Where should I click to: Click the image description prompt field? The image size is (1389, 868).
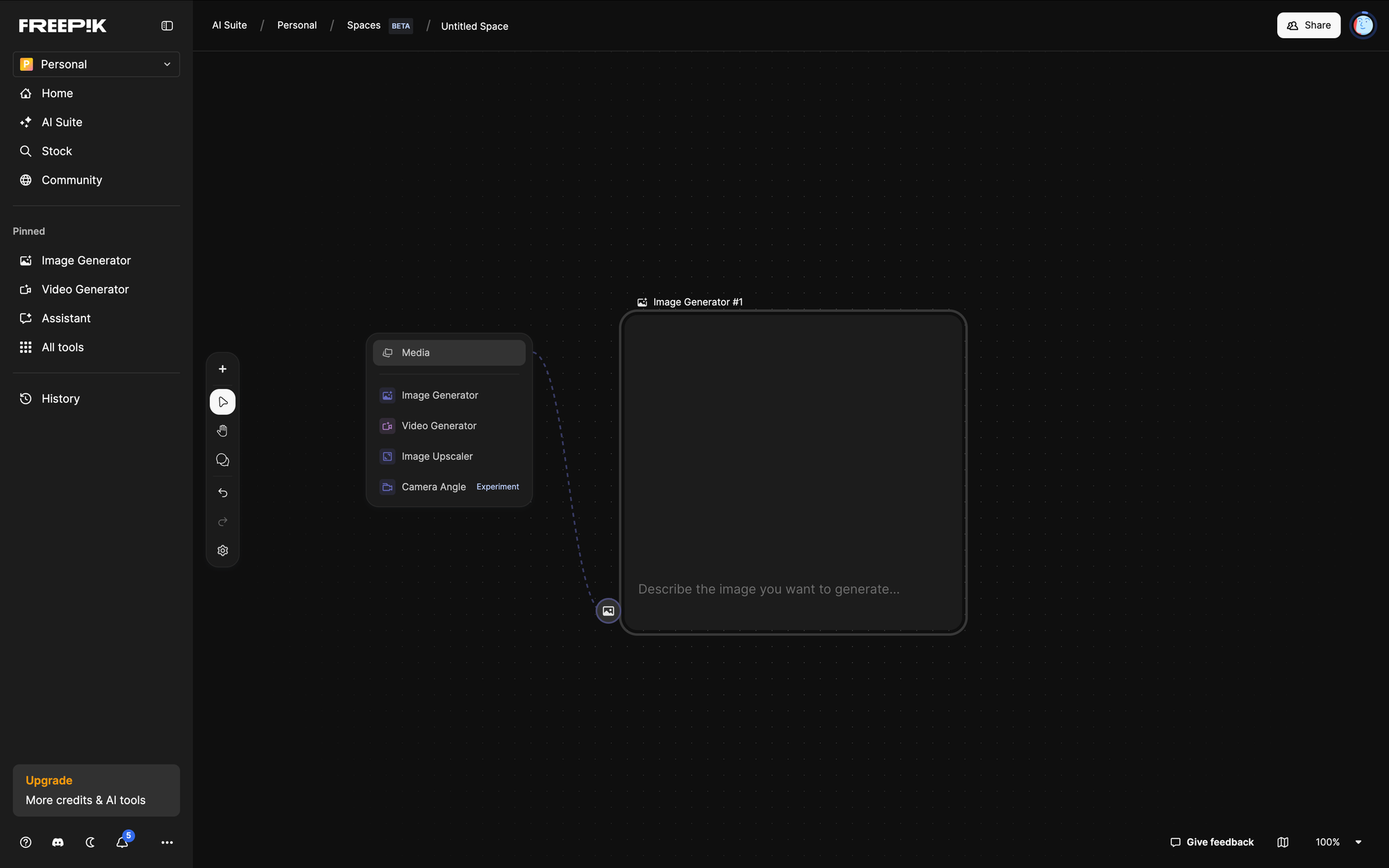click(x=768, y=590)
